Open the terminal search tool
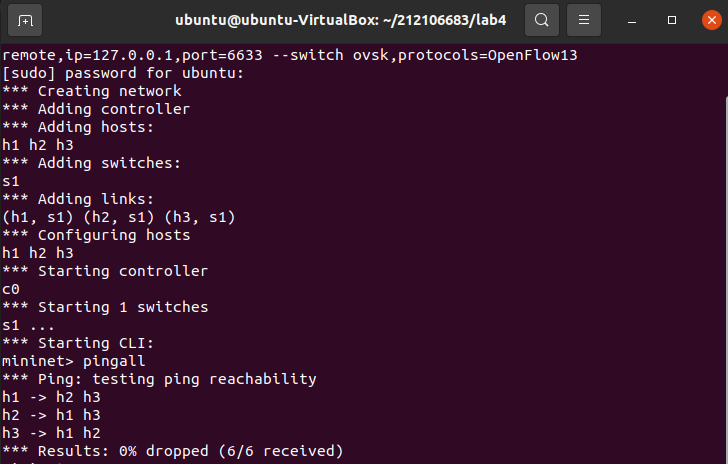The width and height of the screenshot is (728, 464). tap(542, 20)
